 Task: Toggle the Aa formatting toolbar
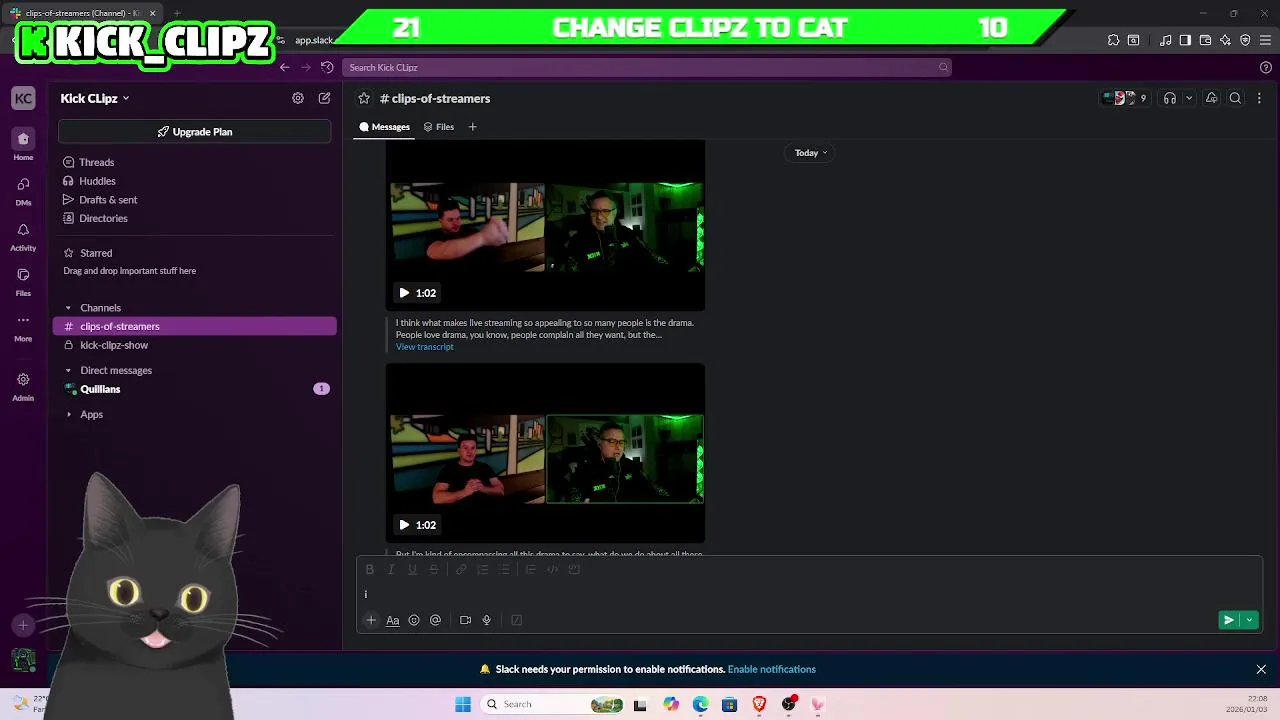click(x=393, y=620)
